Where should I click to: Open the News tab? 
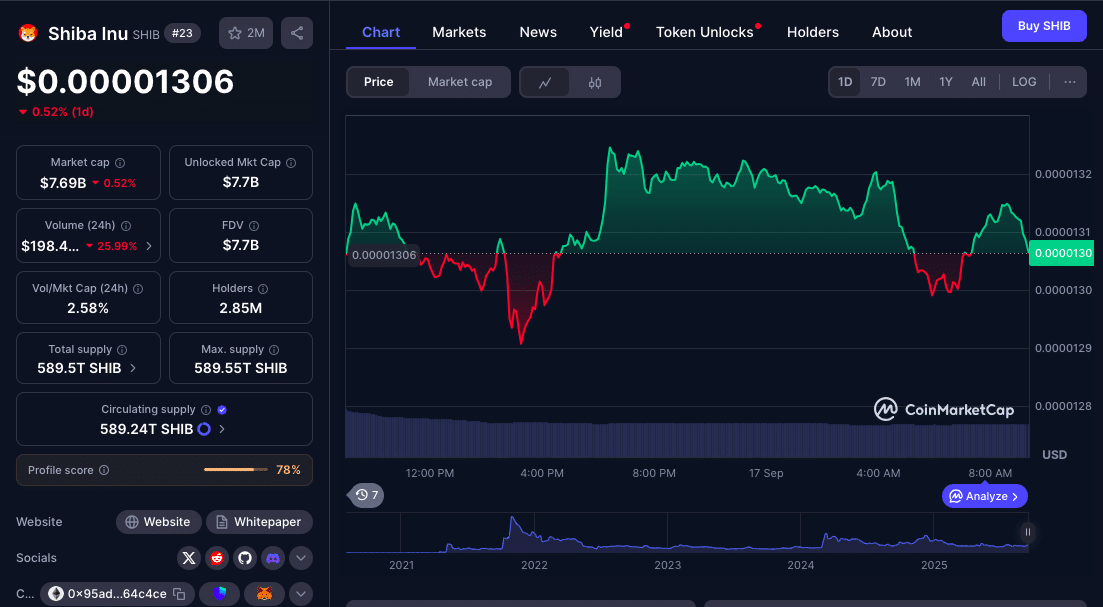538,32
